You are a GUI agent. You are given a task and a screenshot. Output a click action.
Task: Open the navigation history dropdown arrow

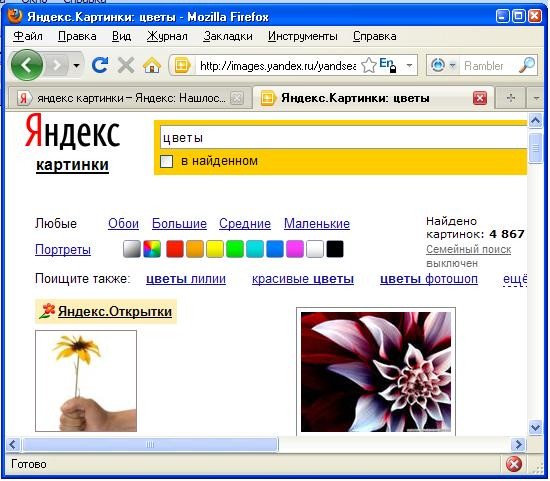[76, 65]
